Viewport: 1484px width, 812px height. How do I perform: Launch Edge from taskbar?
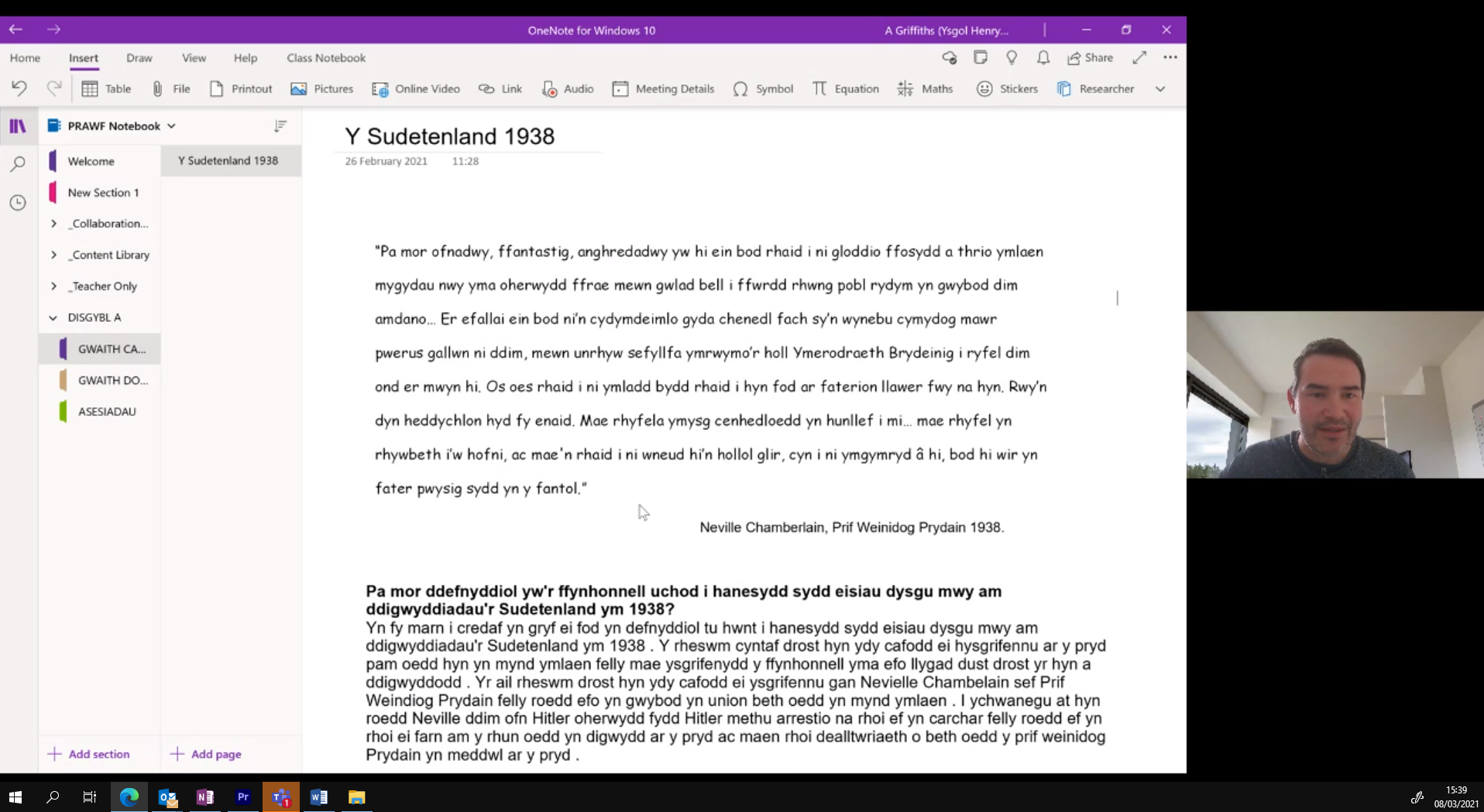129,797
